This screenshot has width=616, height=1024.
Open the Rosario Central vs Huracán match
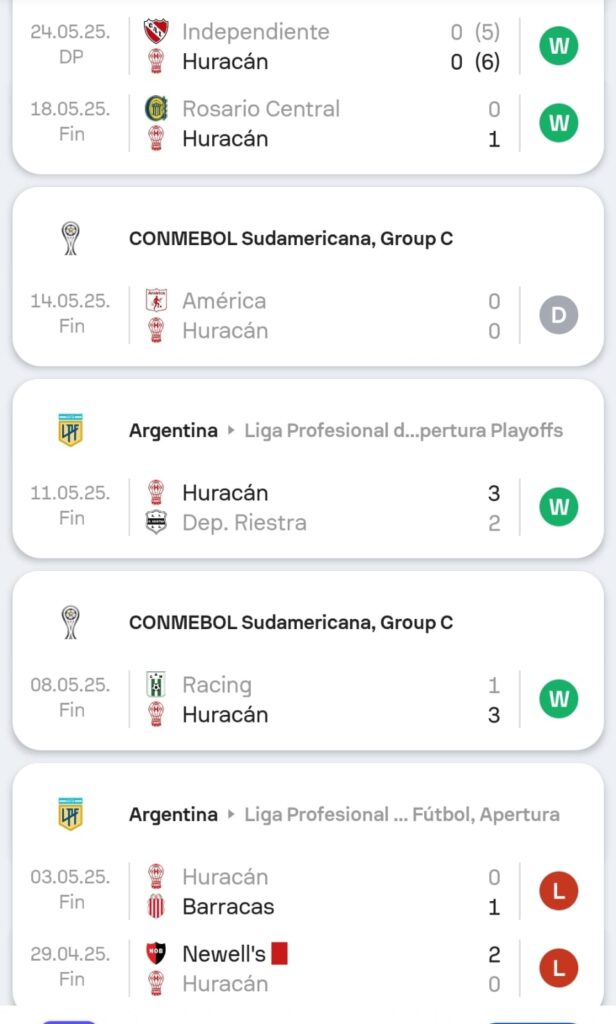coord(320,124)
